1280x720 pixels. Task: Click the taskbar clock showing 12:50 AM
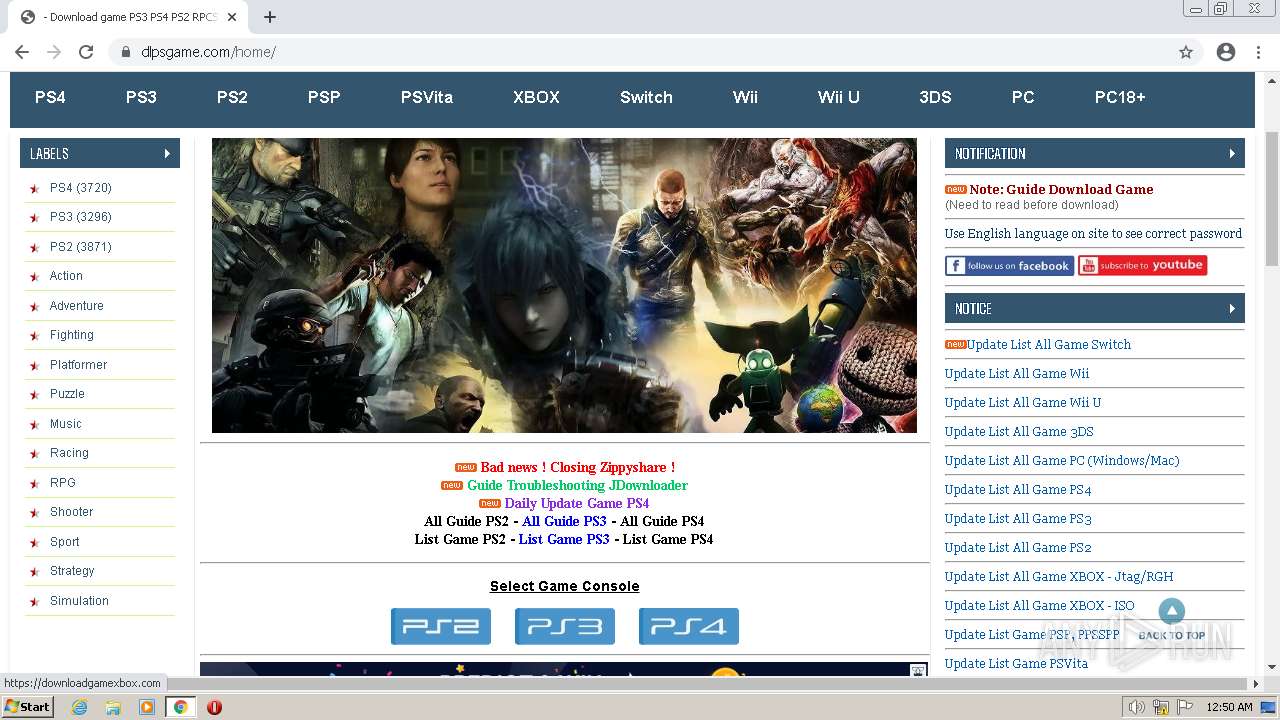pyautogui.click(x=1229, y=707)
